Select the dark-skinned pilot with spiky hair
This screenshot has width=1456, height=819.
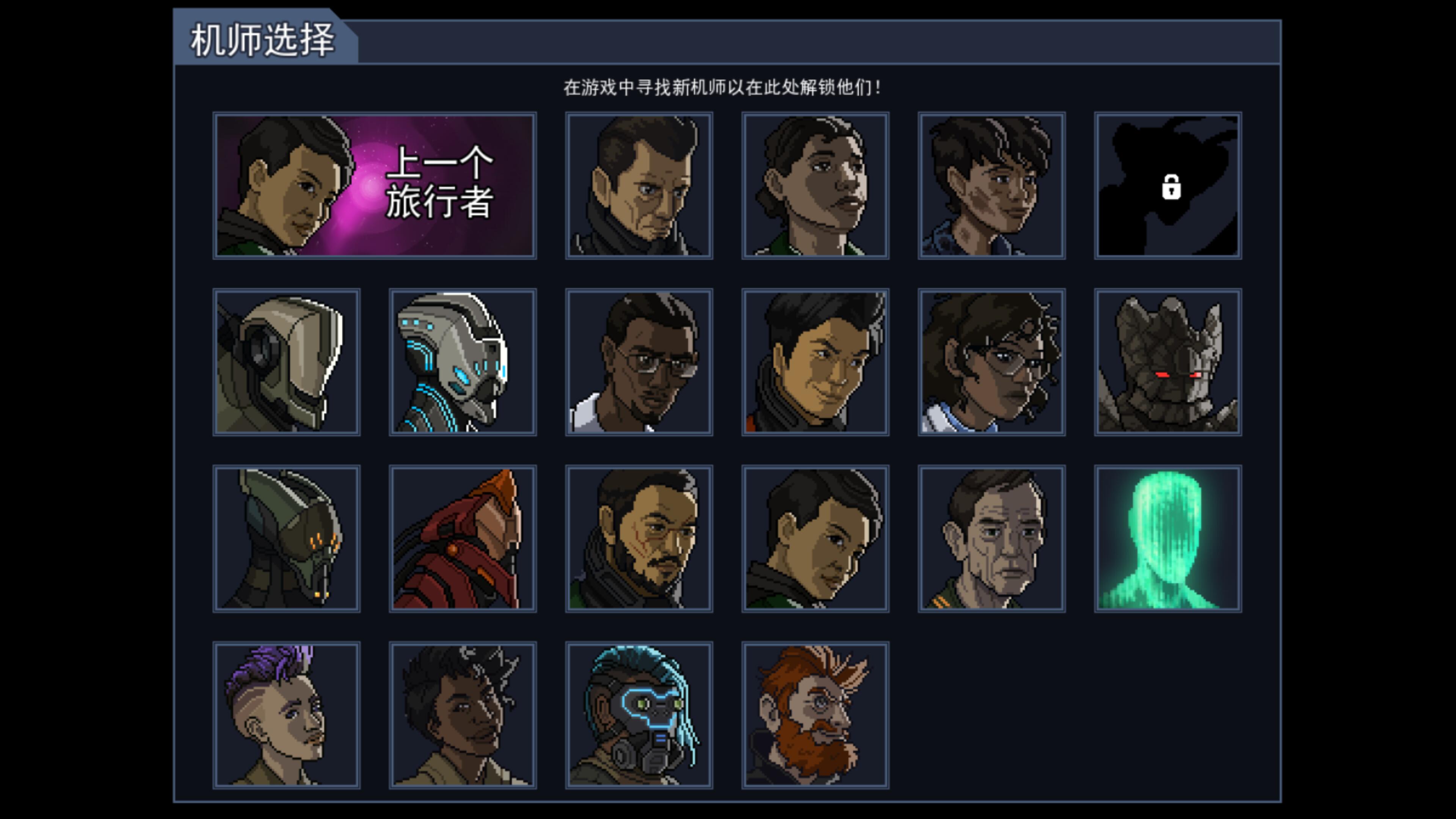462,715
